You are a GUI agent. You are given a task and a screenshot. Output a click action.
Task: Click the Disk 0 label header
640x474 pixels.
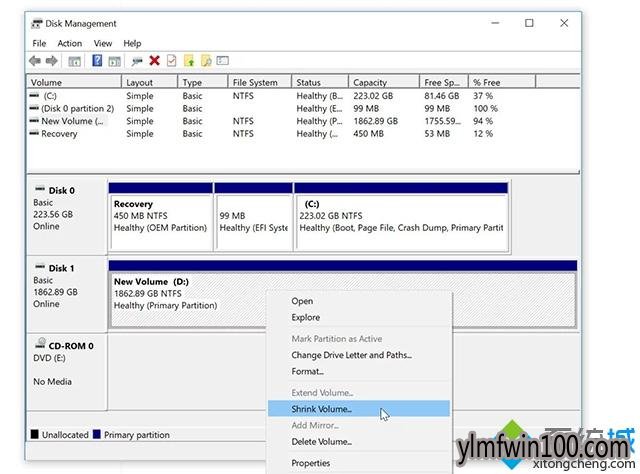62,190
